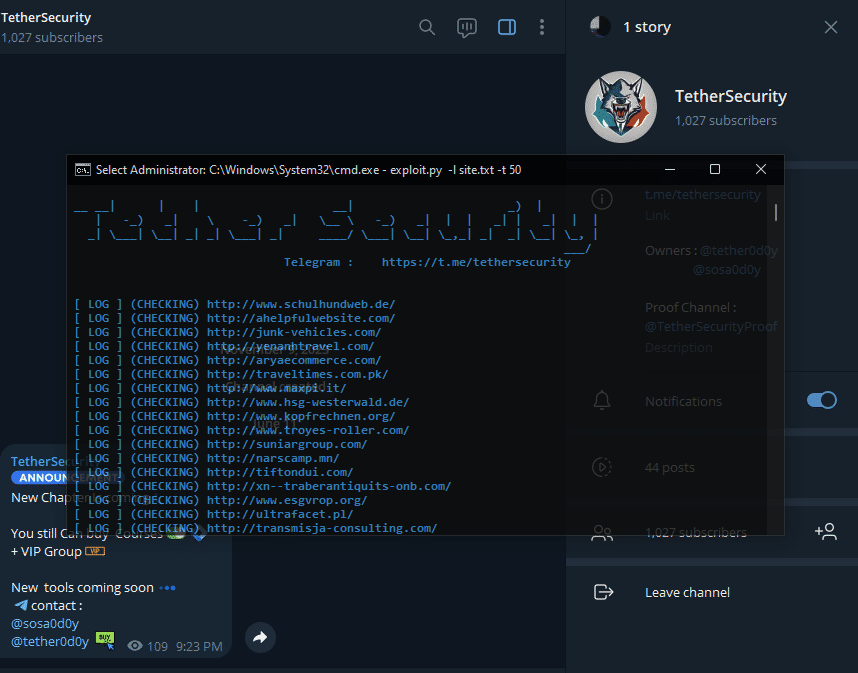Click the ahelpfulwebsite.com log line

point(235,318)
